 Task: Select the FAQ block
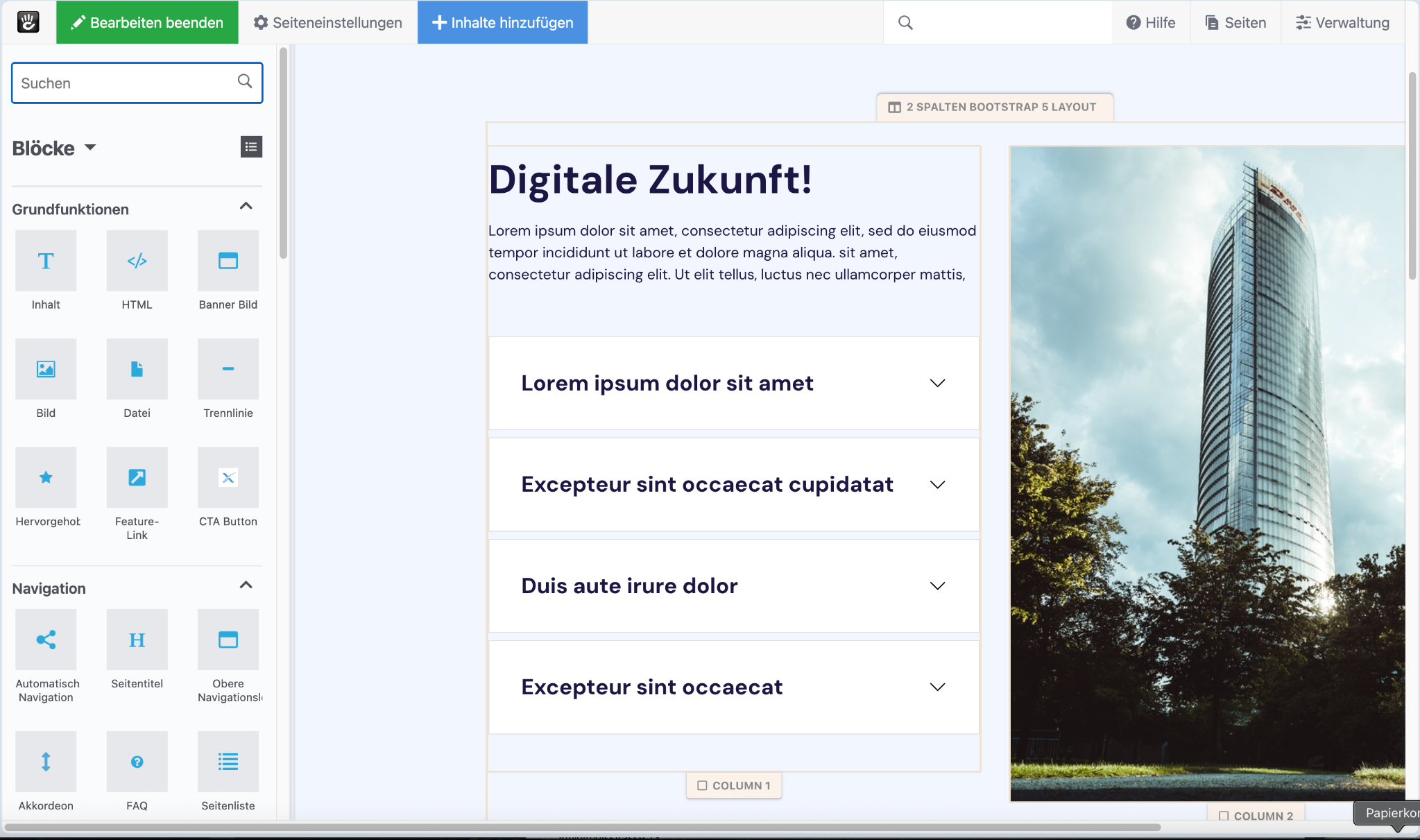click(x=137, y=762)
